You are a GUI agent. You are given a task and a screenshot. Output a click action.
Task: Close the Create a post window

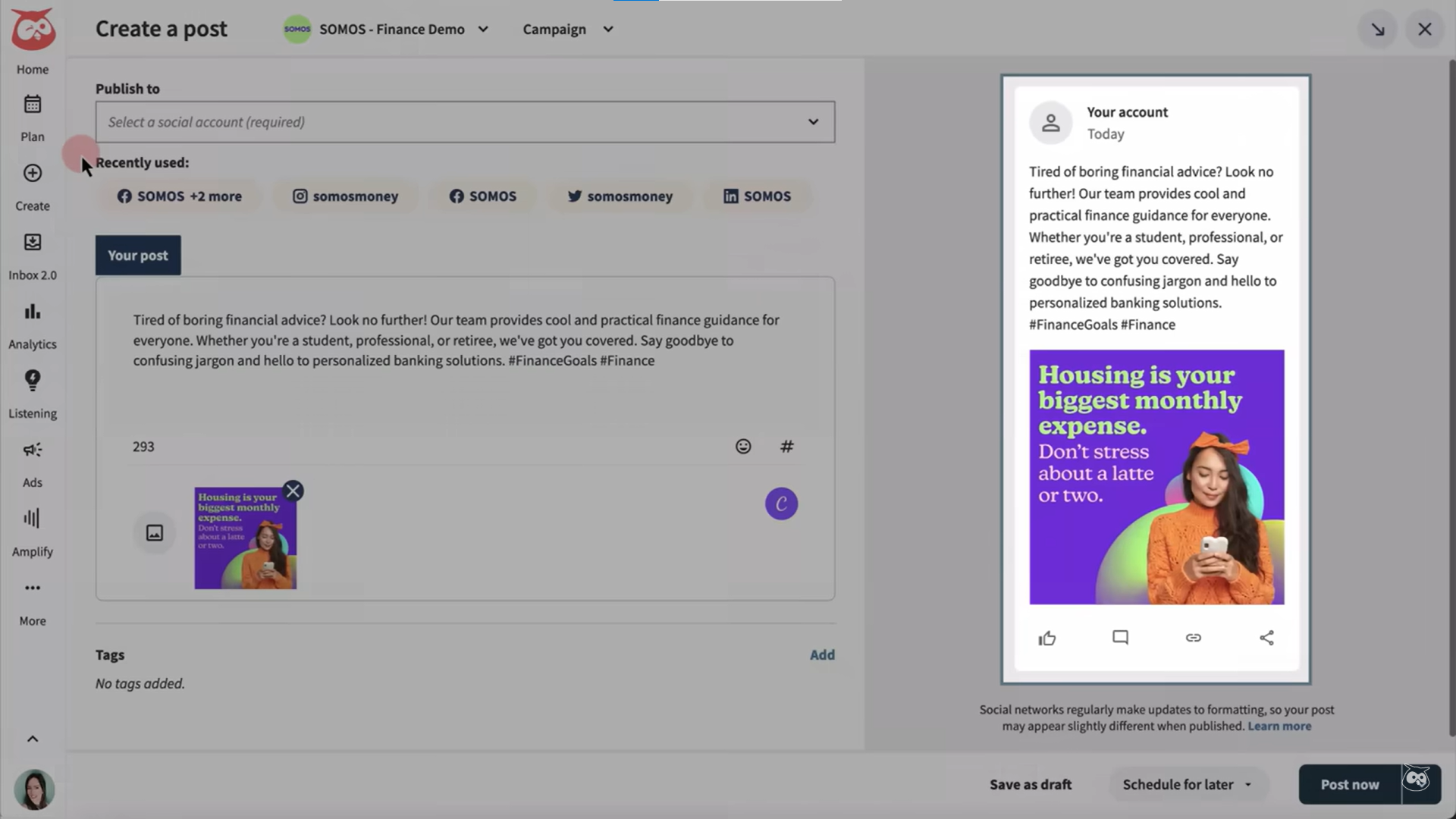click(x=1425, y=30)
